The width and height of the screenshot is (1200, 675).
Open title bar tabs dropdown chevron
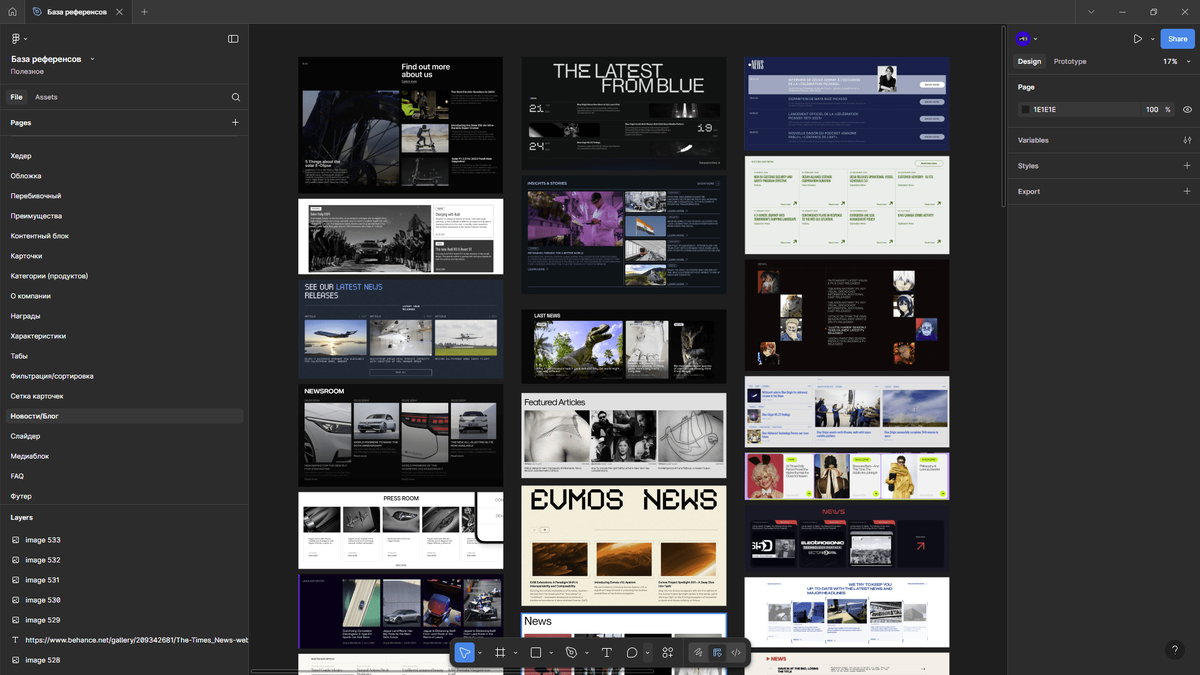click(x=1091, y=12)
